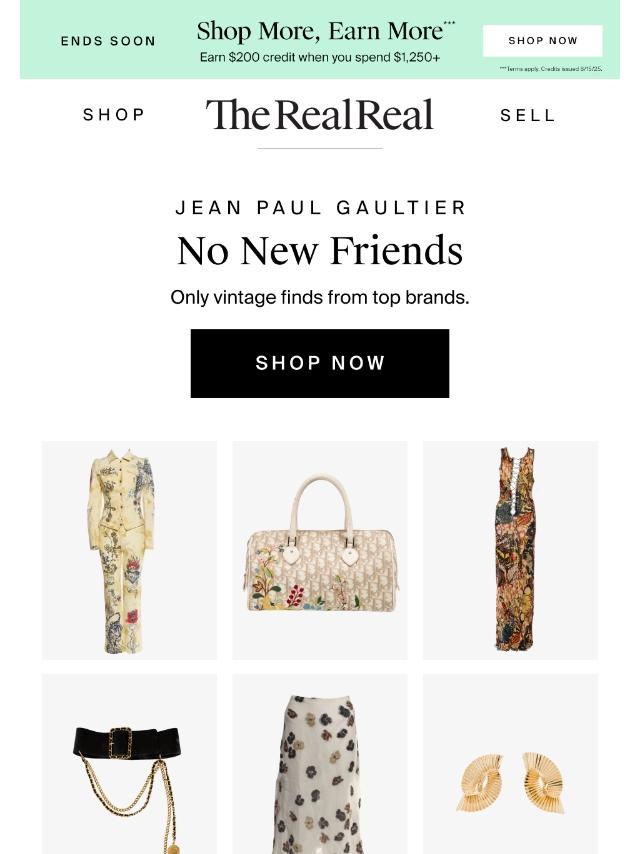
Task: Click the Shop More, Earn More headline
Action: [325, 31]
